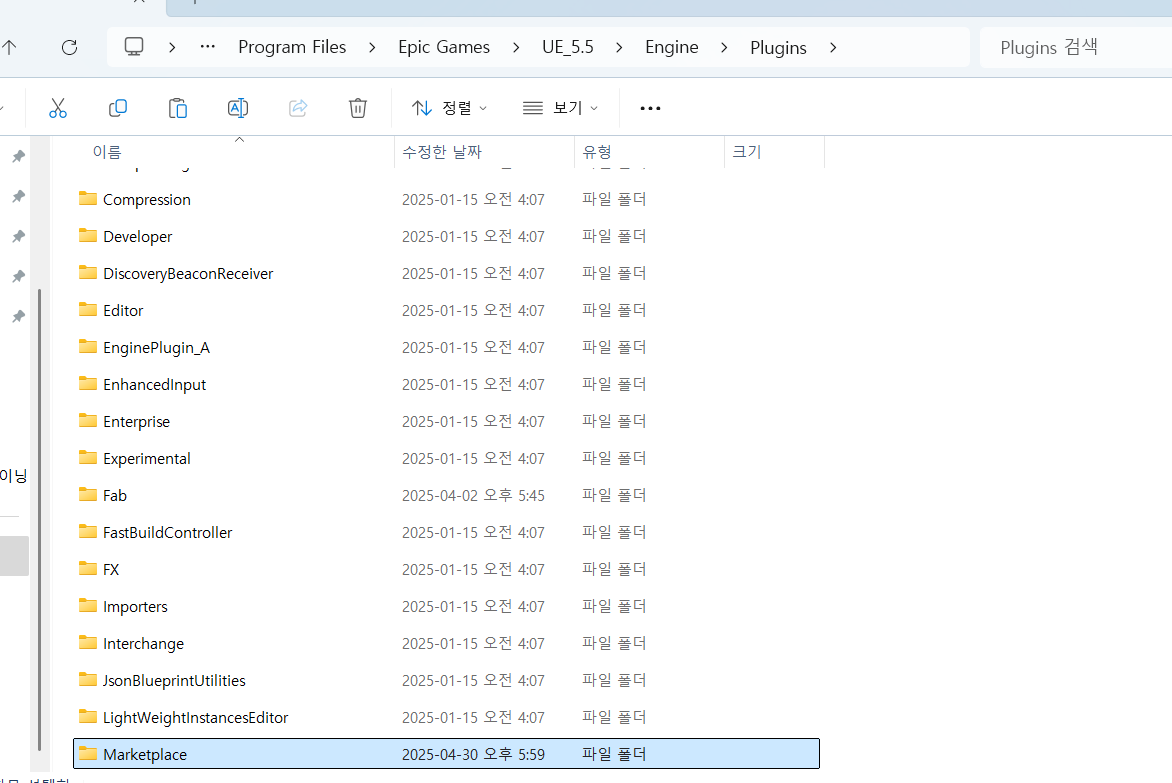This screenshot has width=1172, height=783.
Task: Select the DiscoveryBeaconReceiver folder
Action: click(188, 273)
